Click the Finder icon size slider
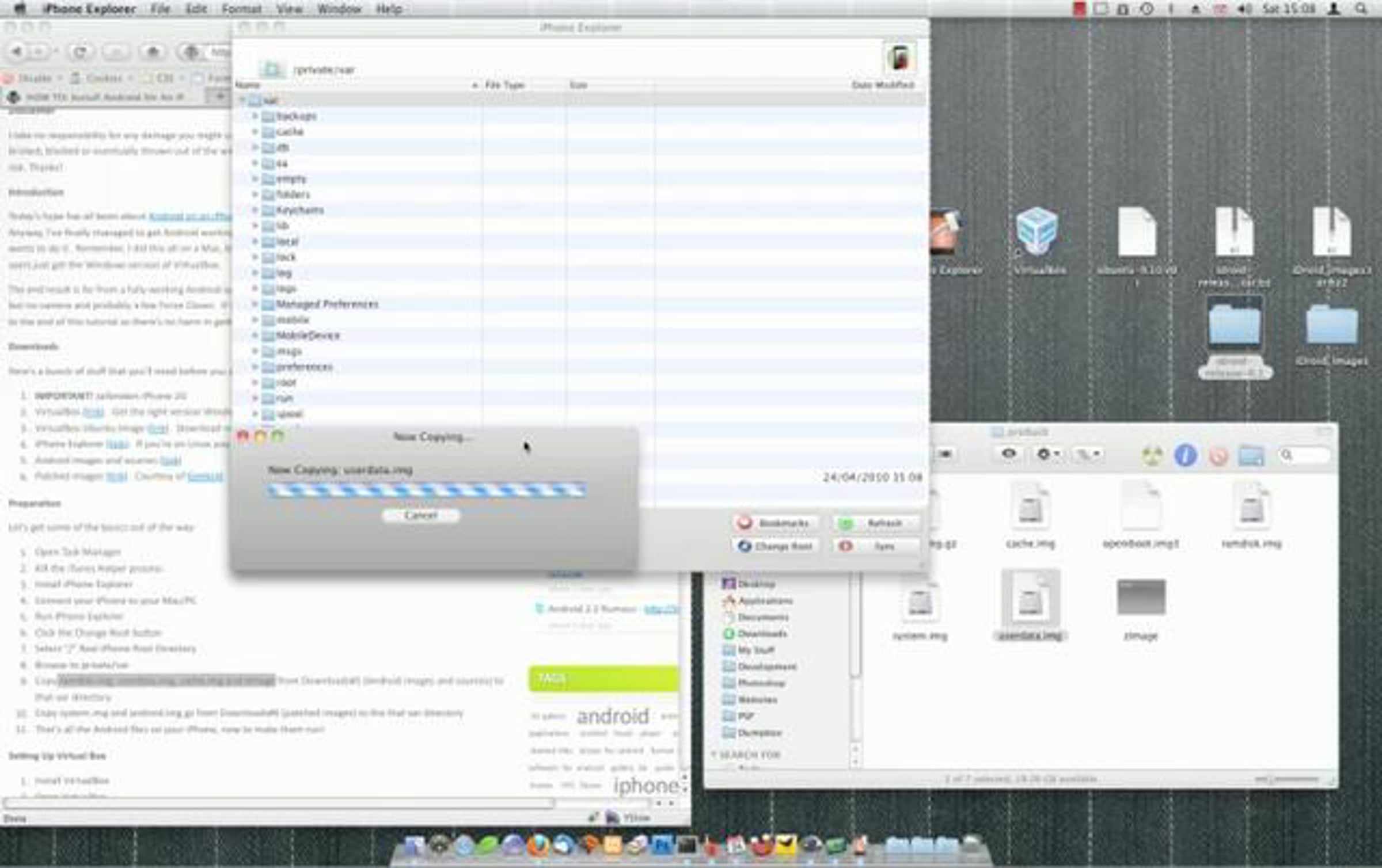This screenshot has height=868, width=1382. (x=1287, y=779)
